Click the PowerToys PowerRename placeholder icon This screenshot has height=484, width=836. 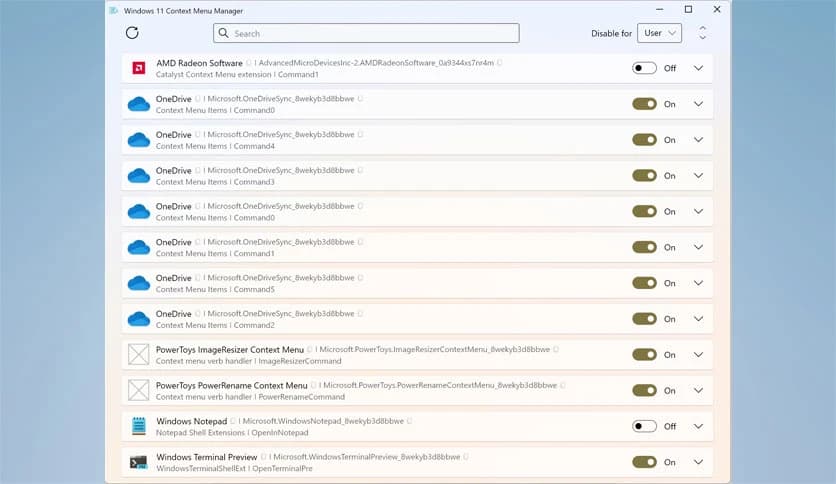pyautogui.click(x=139, y=390)
